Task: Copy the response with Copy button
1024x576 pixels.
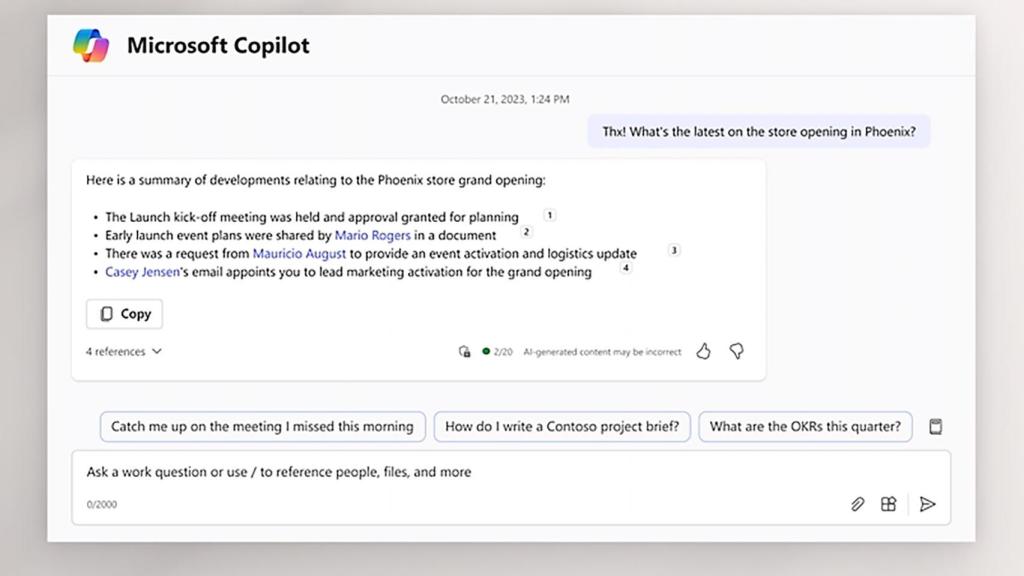Action: 125,314
